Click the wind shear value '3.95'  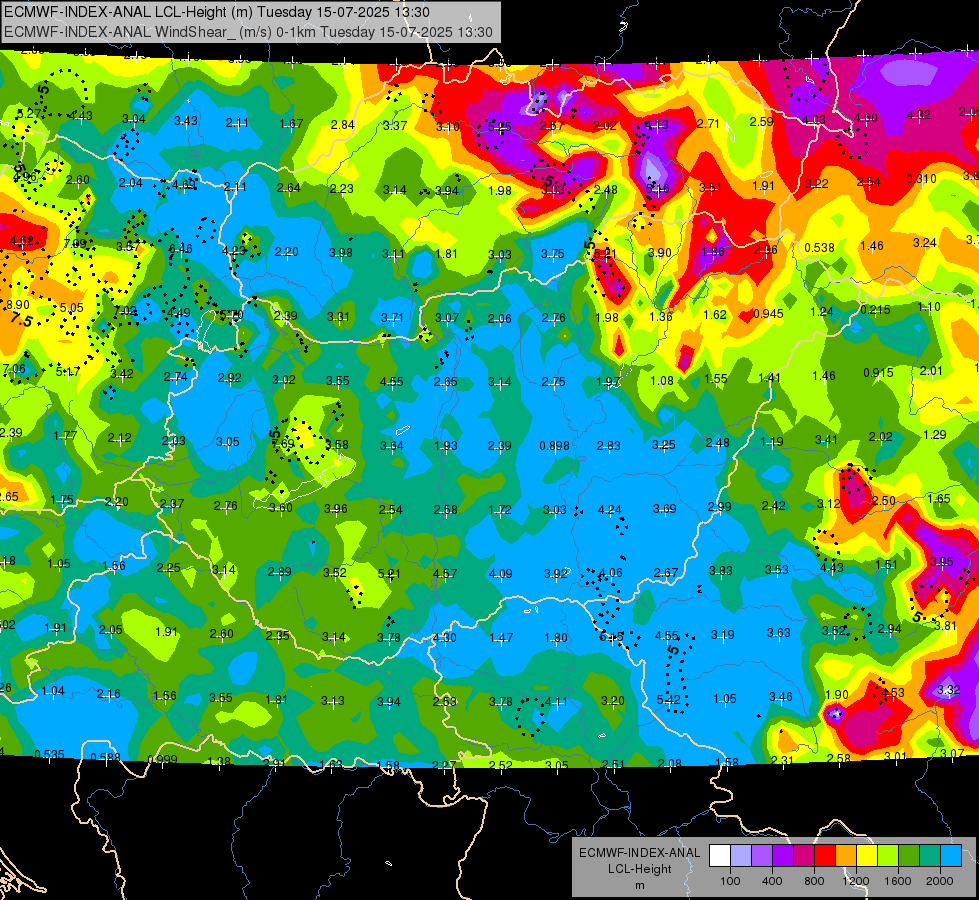pos(942,561)
